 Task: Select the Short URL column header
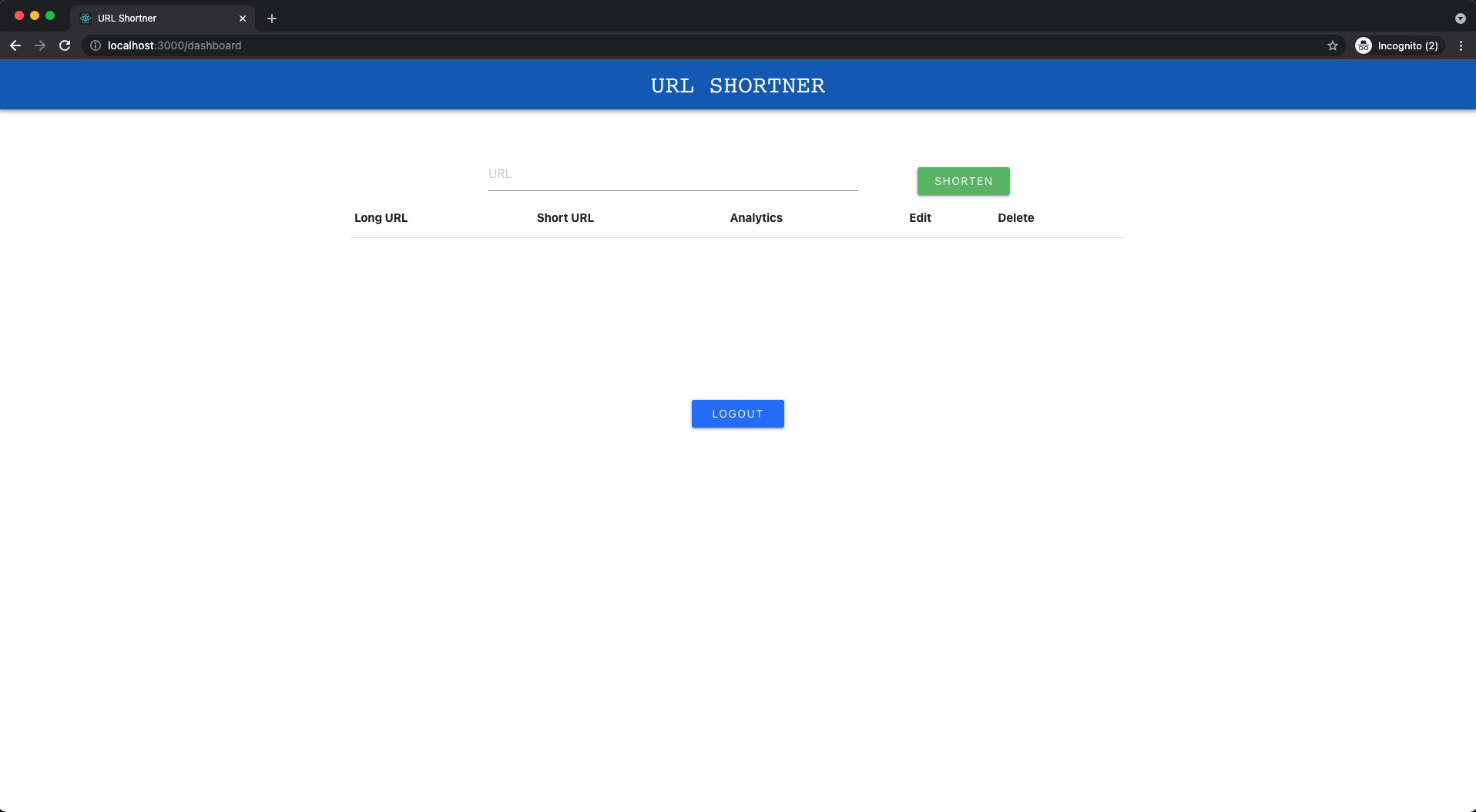(565, 218)
